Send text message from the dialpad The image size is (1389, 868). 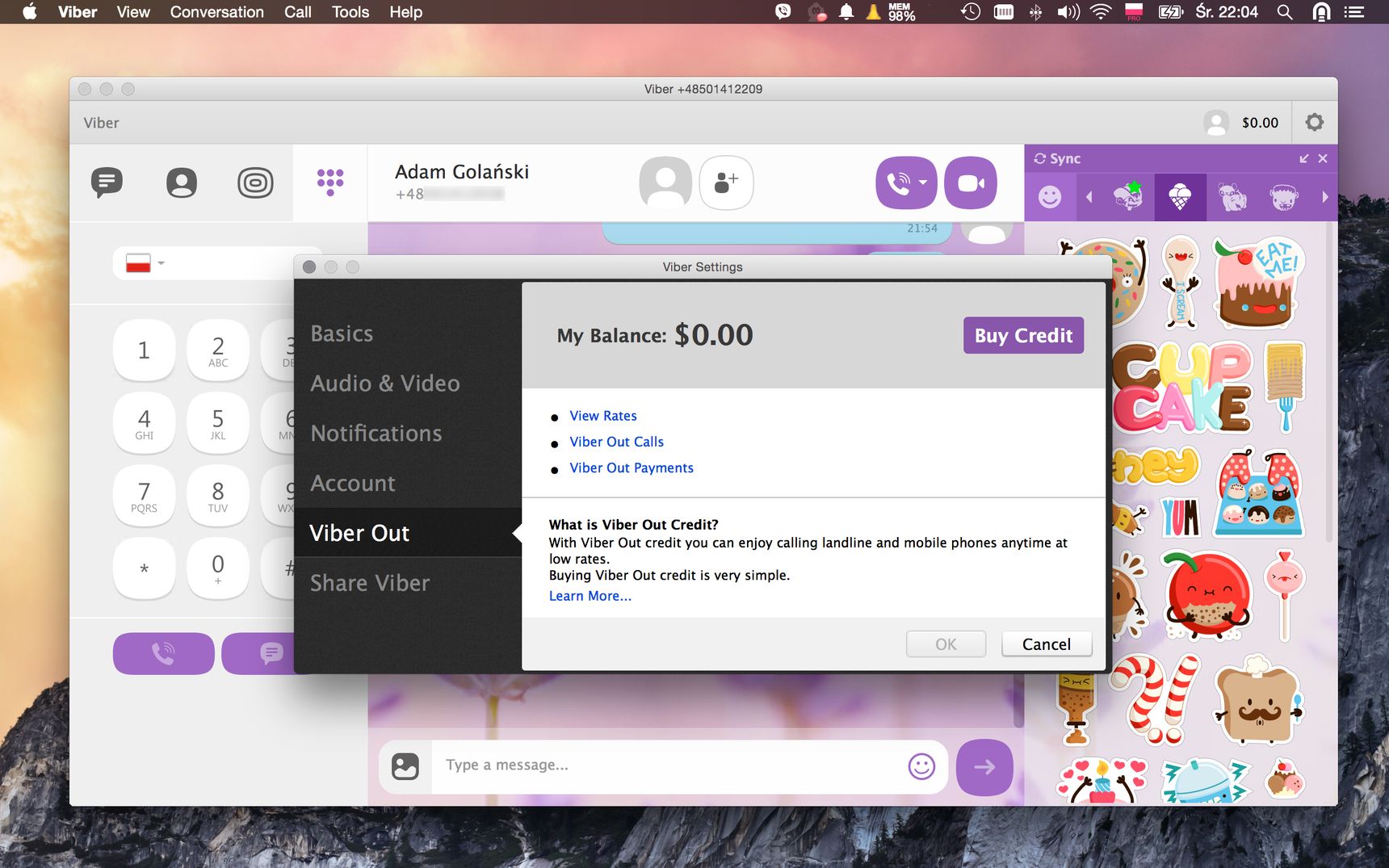258,653
